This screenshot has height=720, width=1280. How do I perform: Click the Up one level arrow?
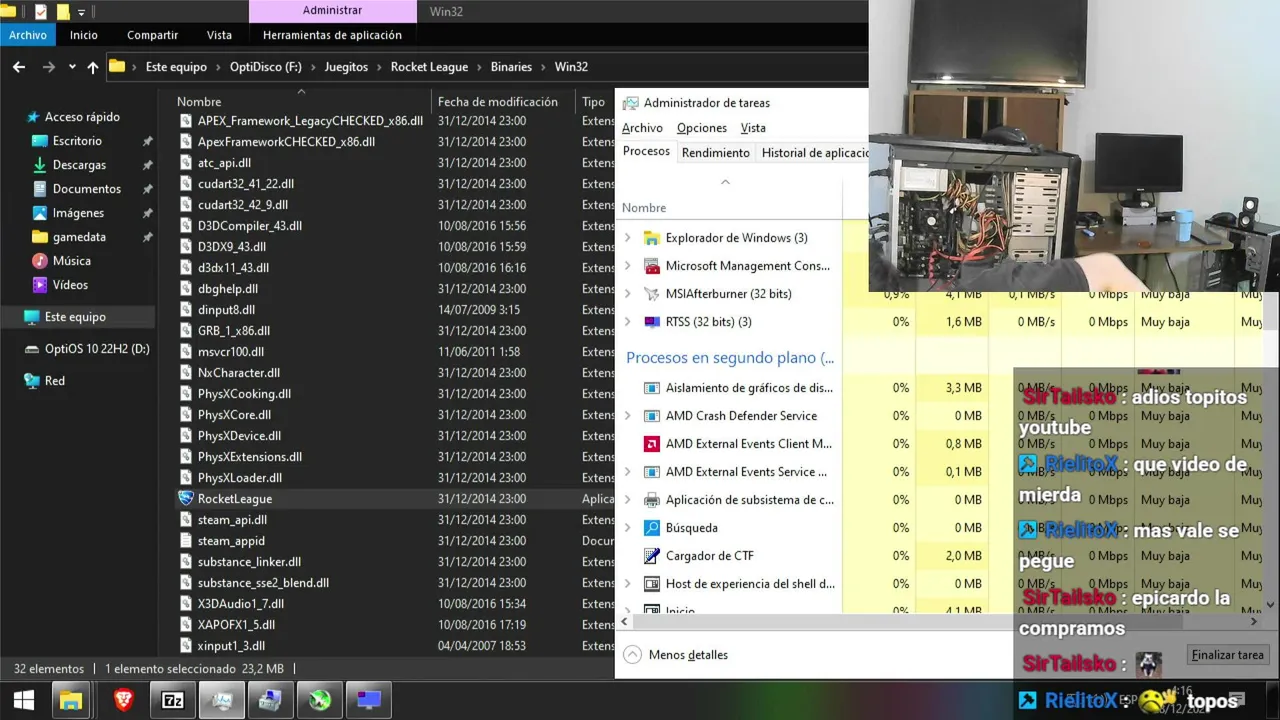pos(93,67)
